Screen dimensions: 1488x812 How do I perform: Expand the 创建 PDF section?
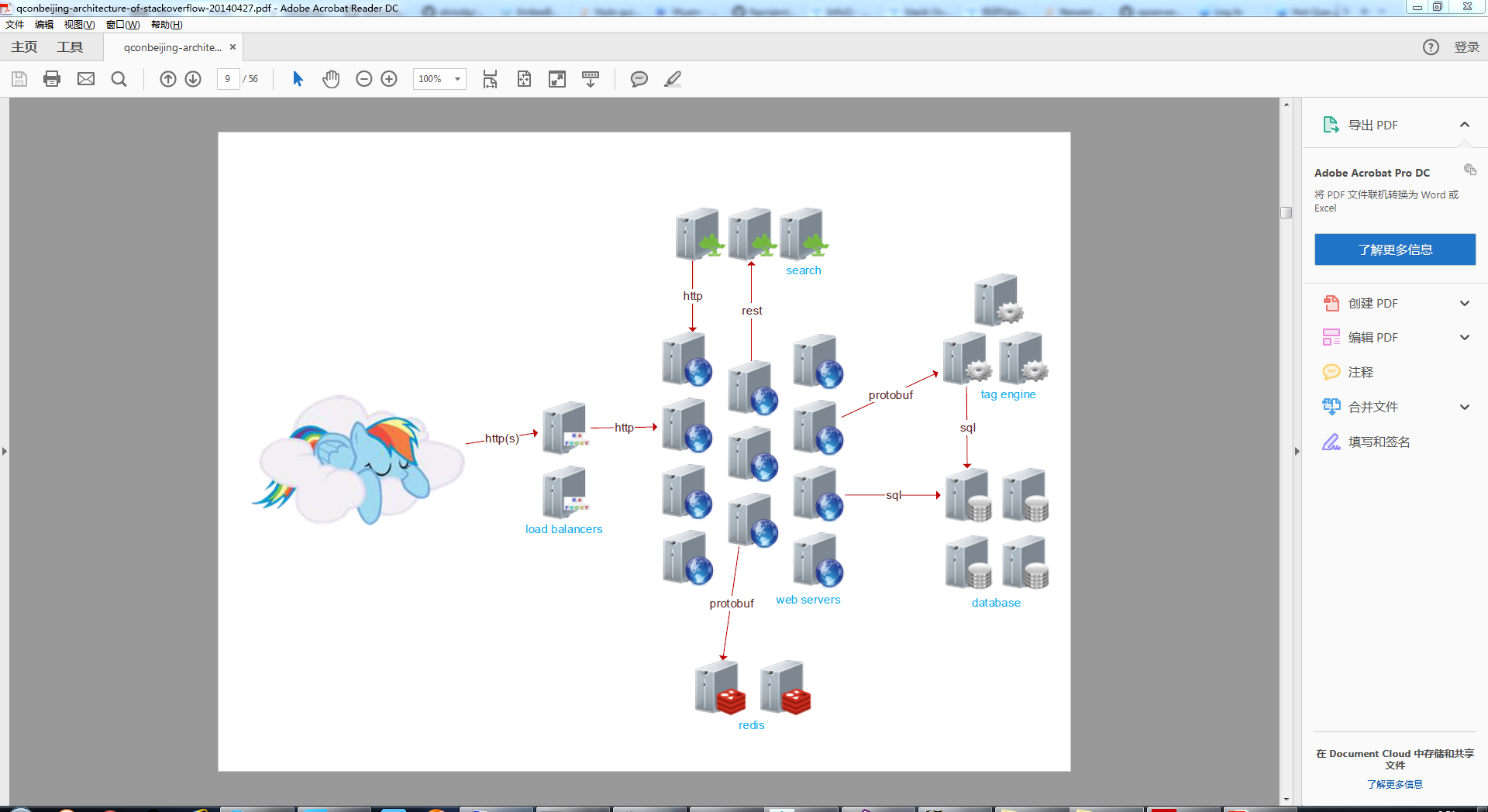[1464, 304]
